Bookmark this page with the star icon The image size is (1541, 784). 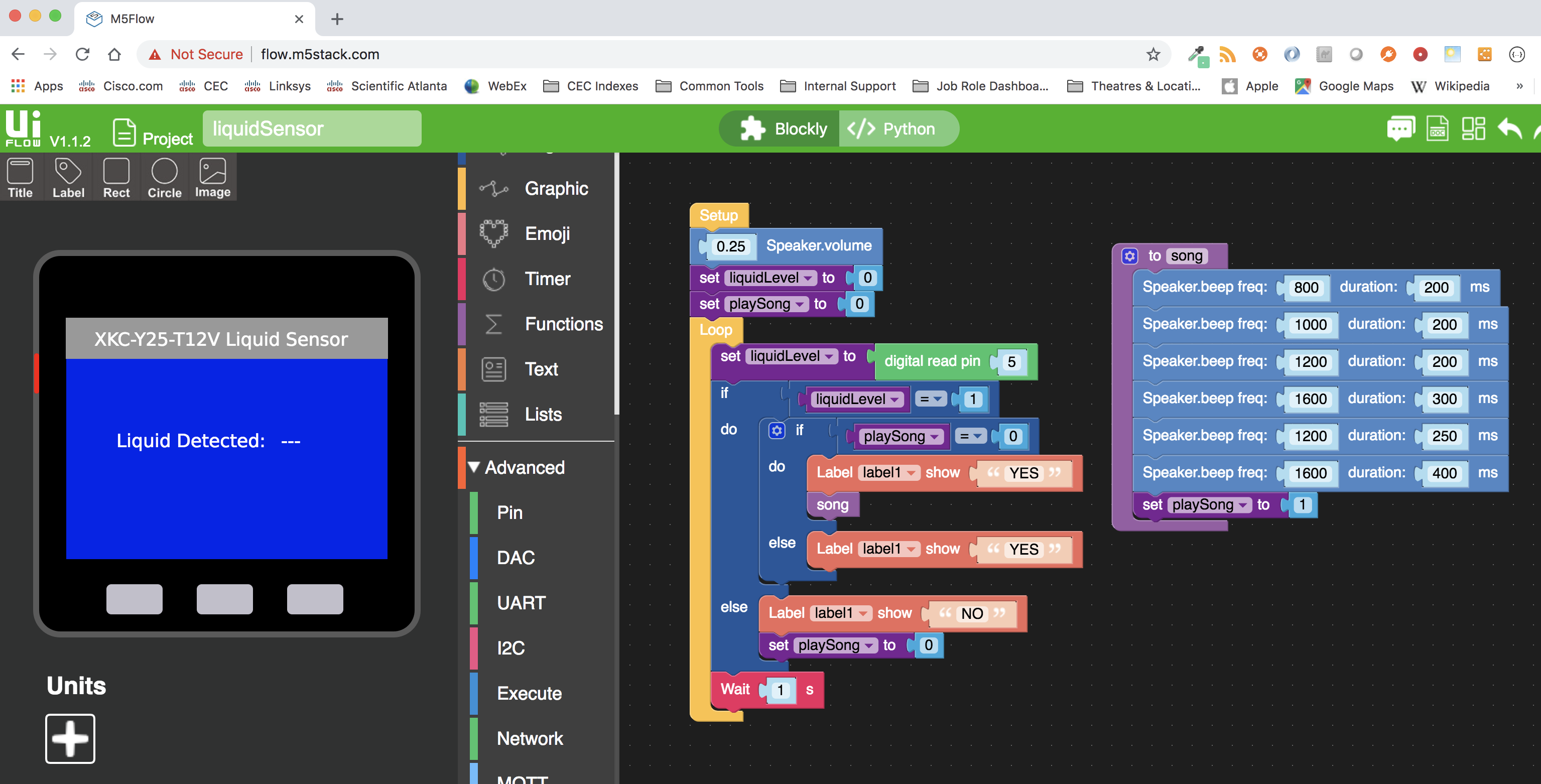[1153, 54]
